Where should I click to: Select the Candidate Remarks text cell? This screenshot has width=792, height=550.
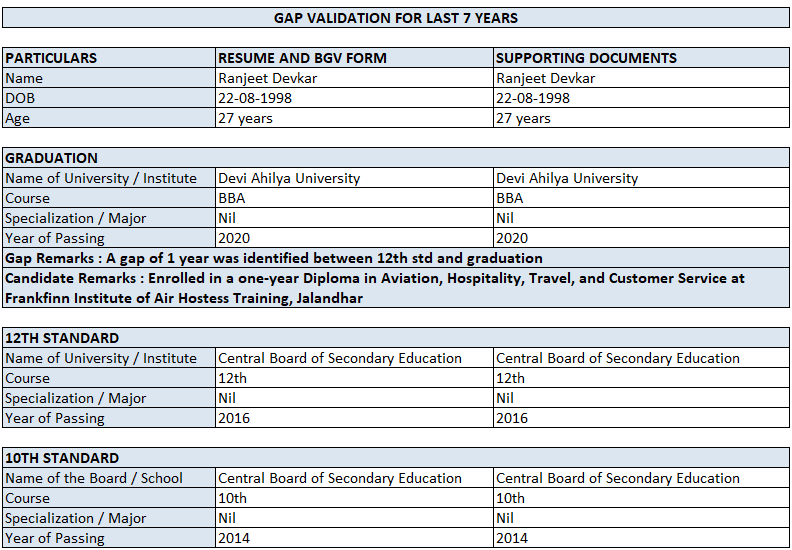coord(396,288)
